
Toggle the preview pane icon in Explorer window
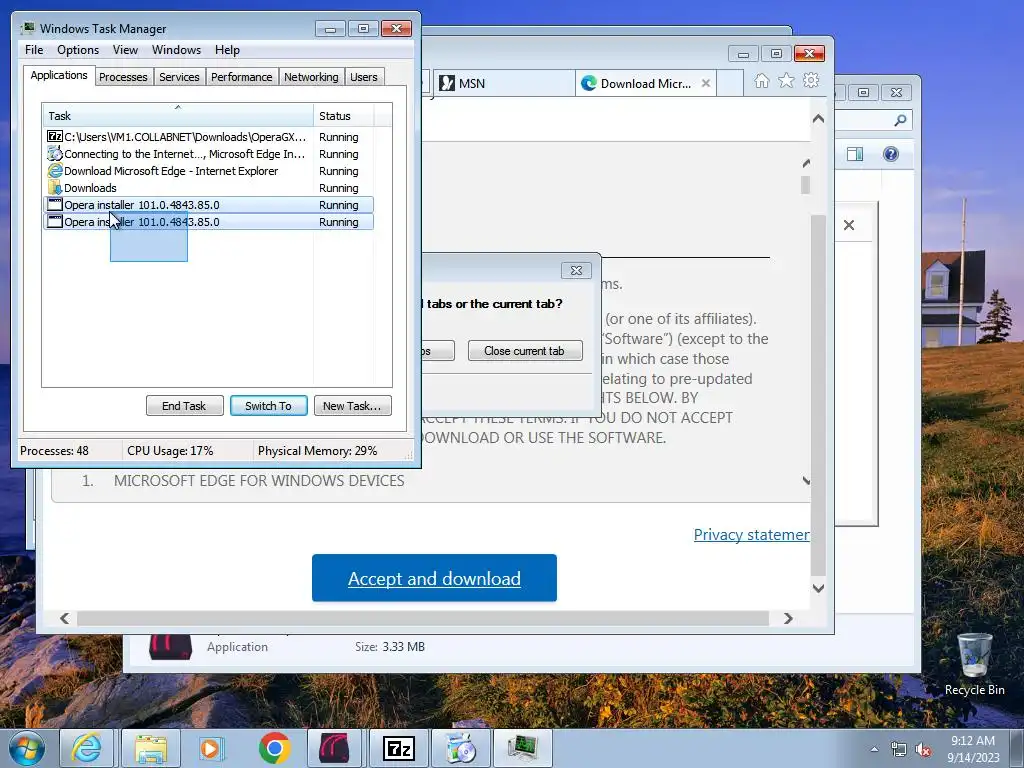click(x=855, y=154)
